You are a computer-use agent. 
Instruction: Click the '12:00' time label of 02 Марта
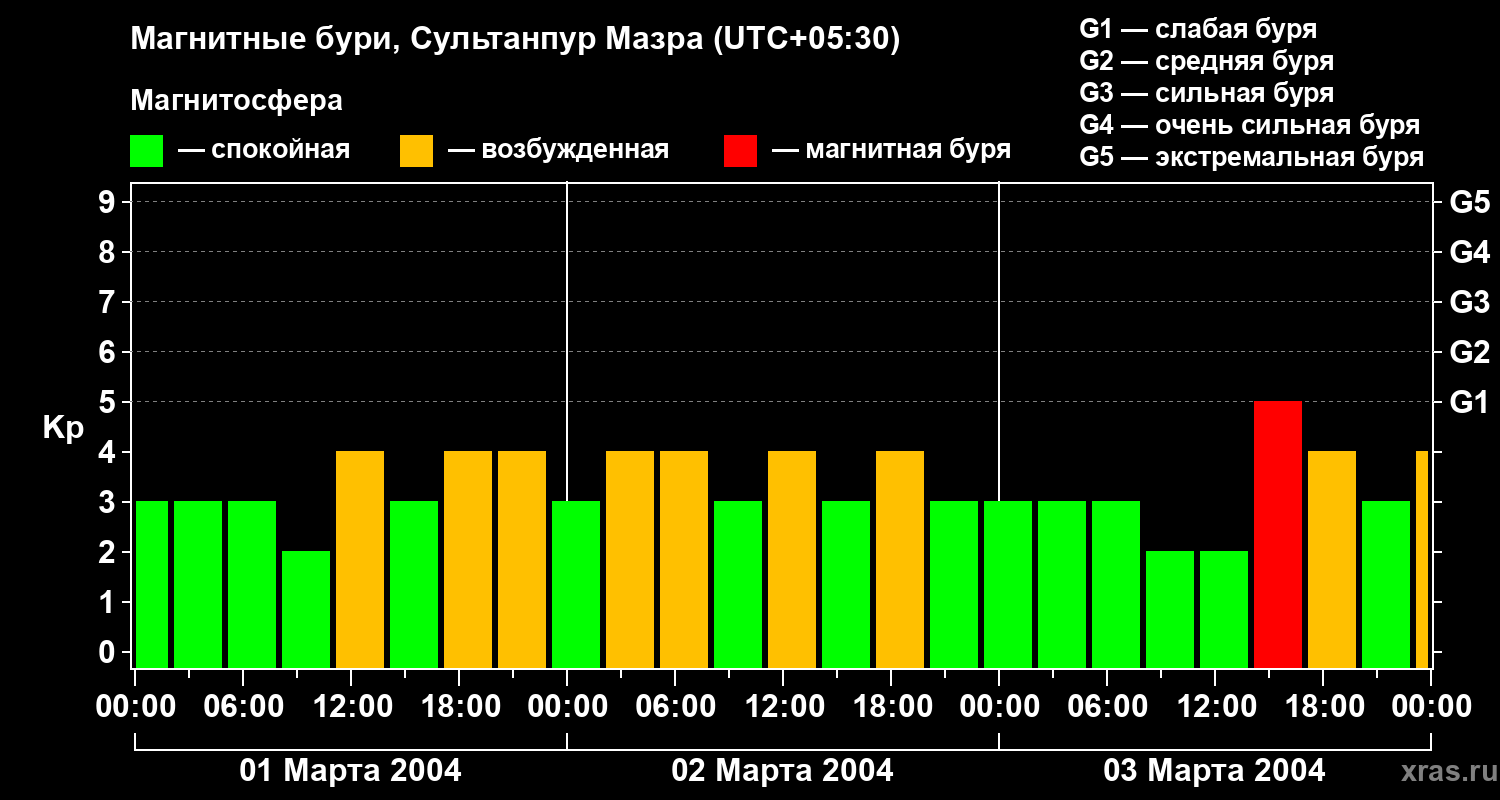point(783,707)
